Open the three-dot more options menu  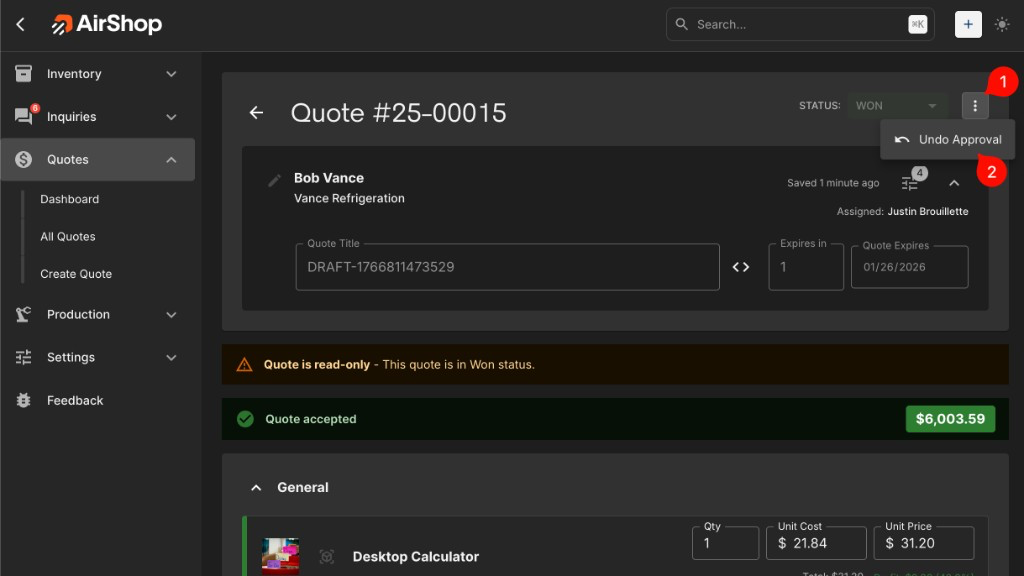[975, 106]
